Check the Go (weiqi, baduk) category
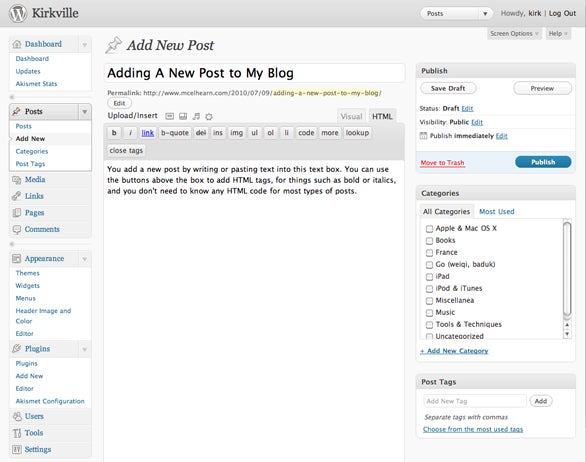The height and width of the screenshot is (462, 586). pyautogui.click(x=429, y=265)
